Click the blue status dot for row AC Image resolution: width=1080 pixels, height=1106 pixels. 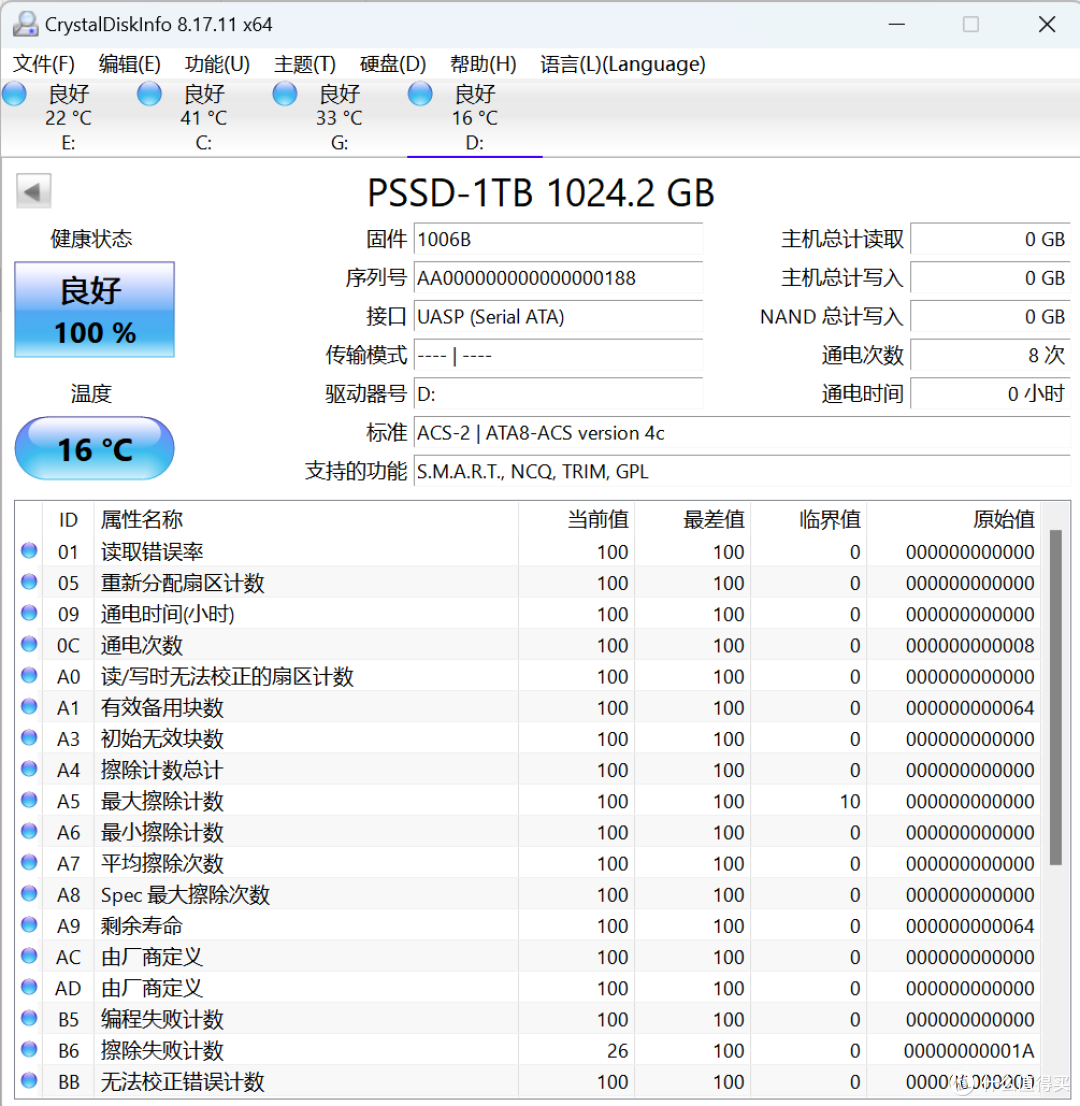pos(29,956)
